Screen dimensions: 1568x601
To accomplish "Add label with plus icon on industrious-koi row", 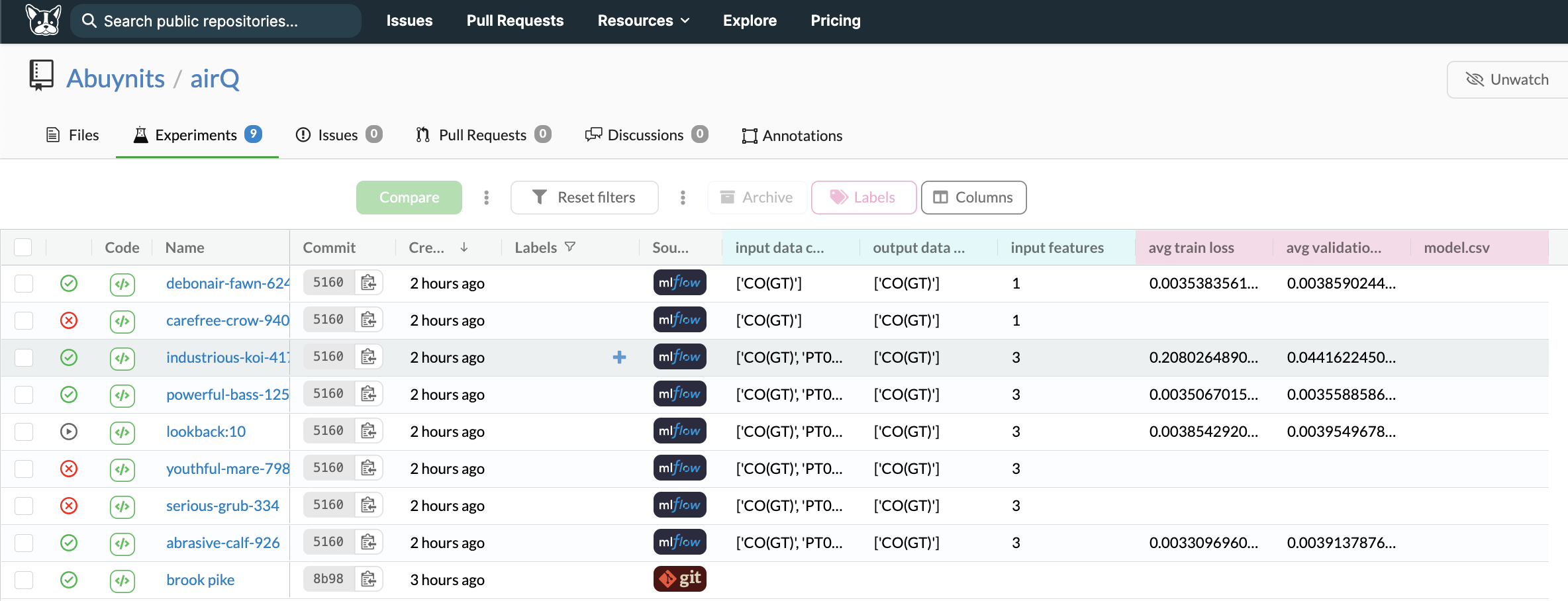I will pos(619,357).
